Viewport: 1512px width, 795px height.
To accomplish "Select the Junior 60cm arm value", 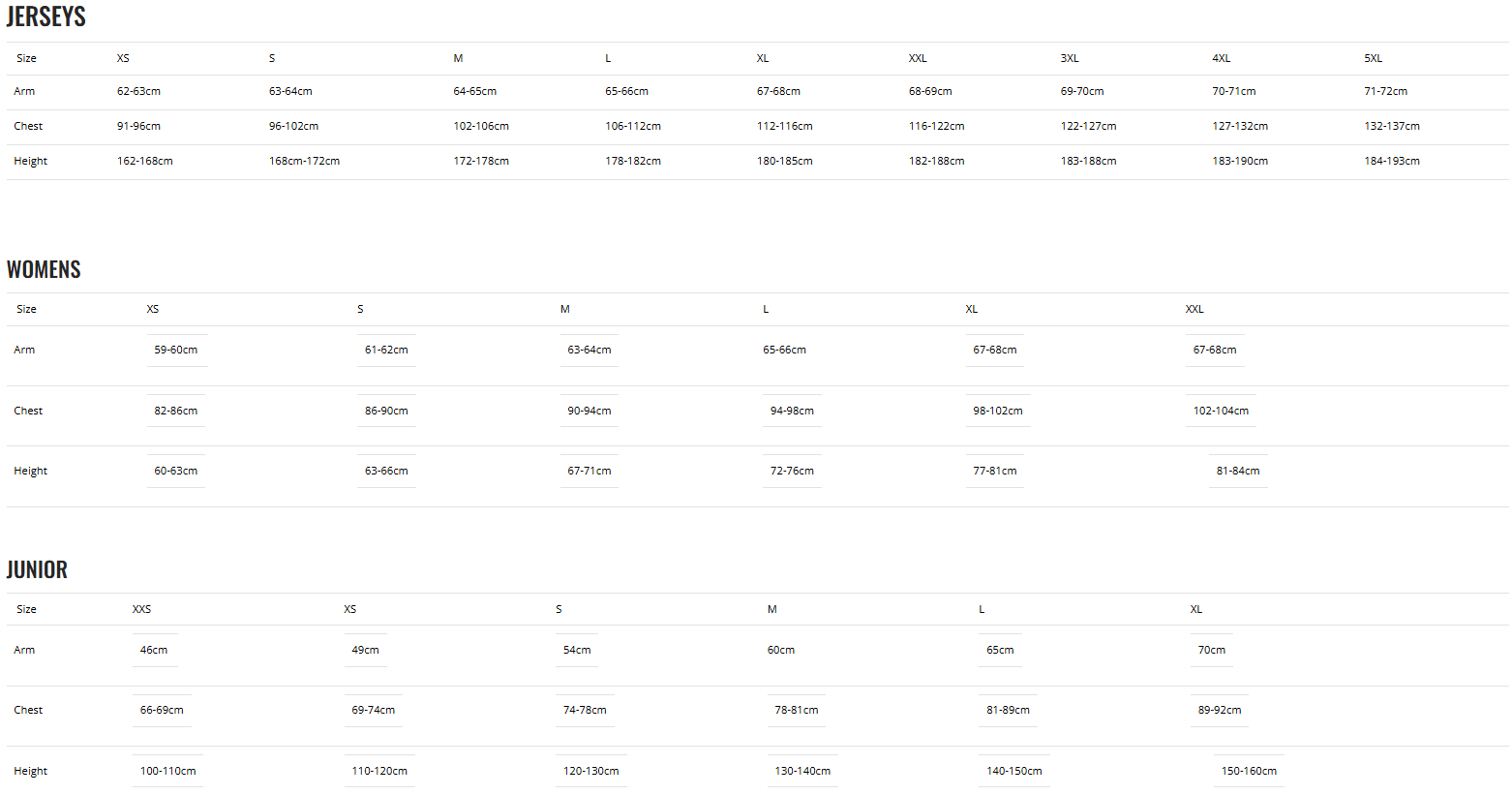I will pos(780,650).
